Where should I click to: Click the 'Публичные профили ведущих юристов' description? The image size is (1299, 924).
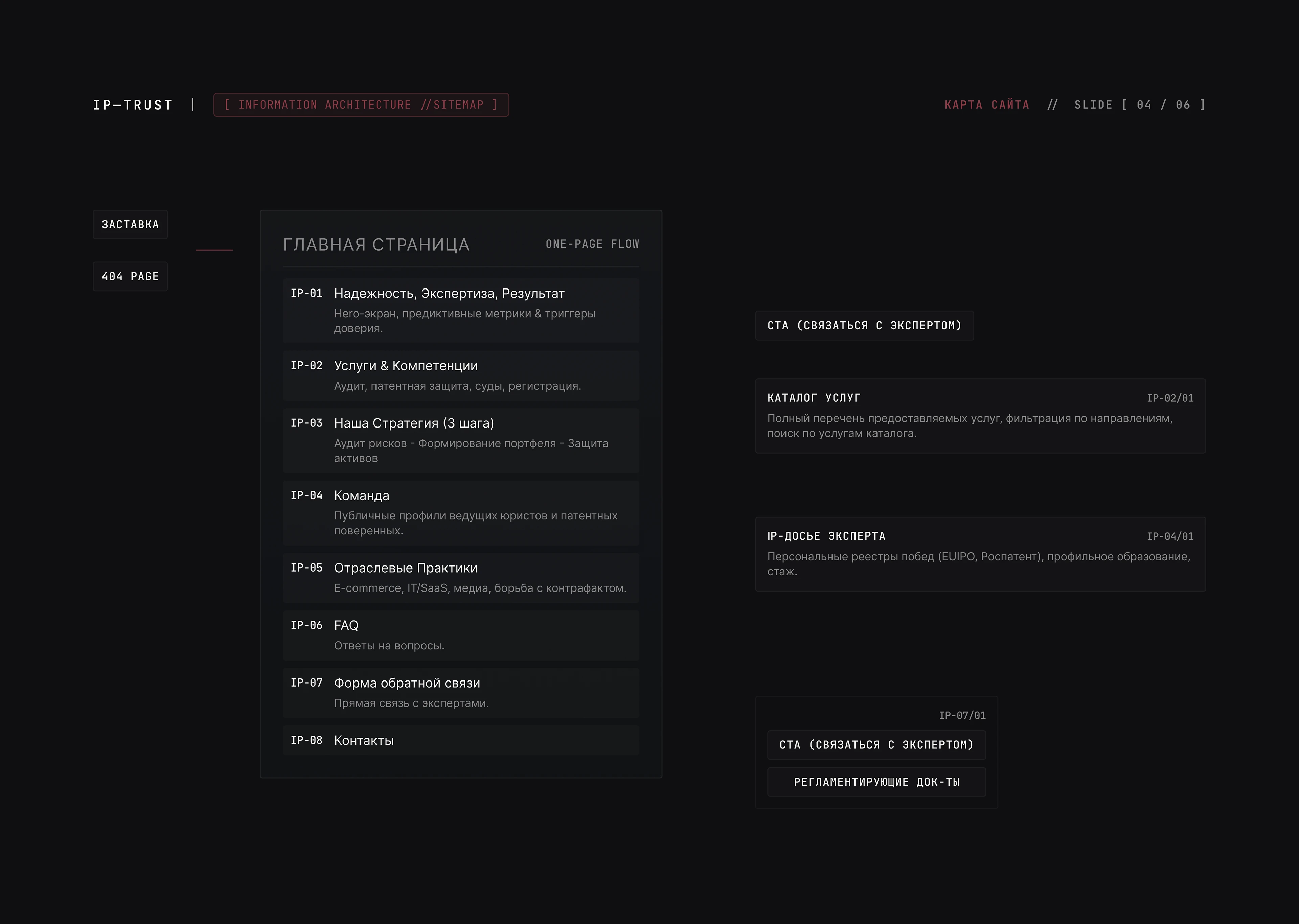pos(476,523)
